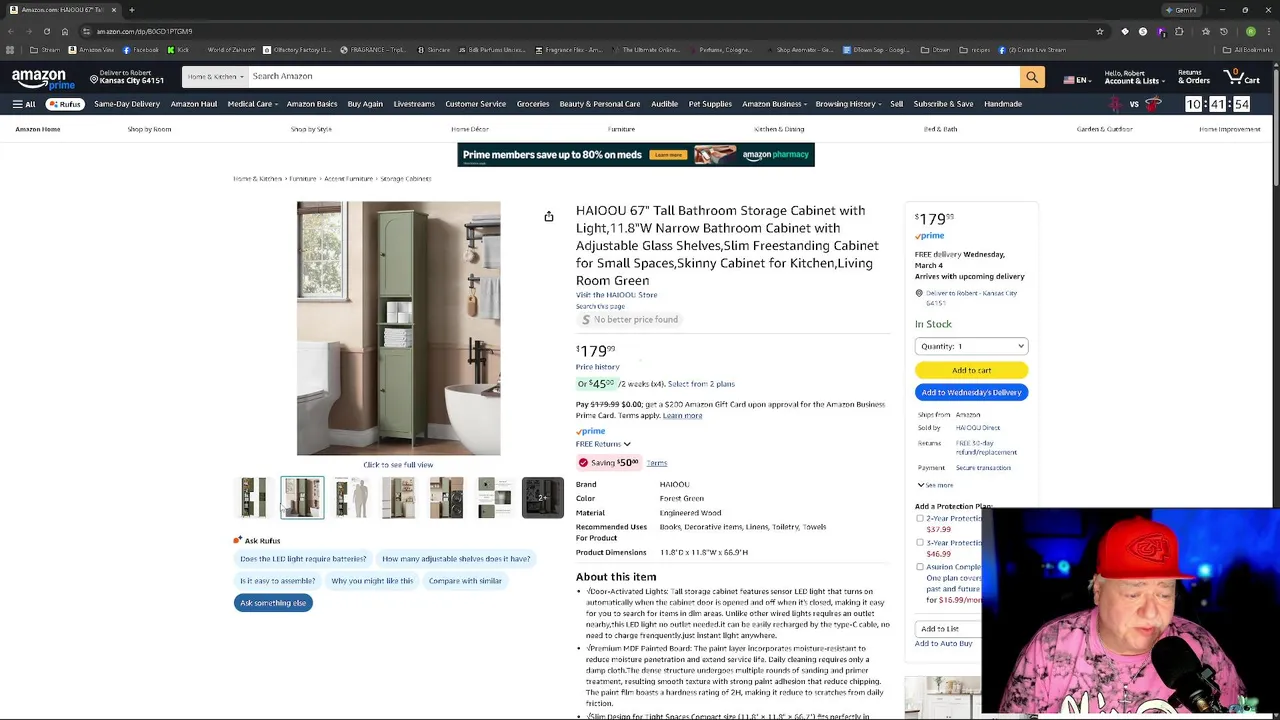Open the Kick bookmark
The width and height of the screenshot is (1280, 720).
click(x=177, y=50)
